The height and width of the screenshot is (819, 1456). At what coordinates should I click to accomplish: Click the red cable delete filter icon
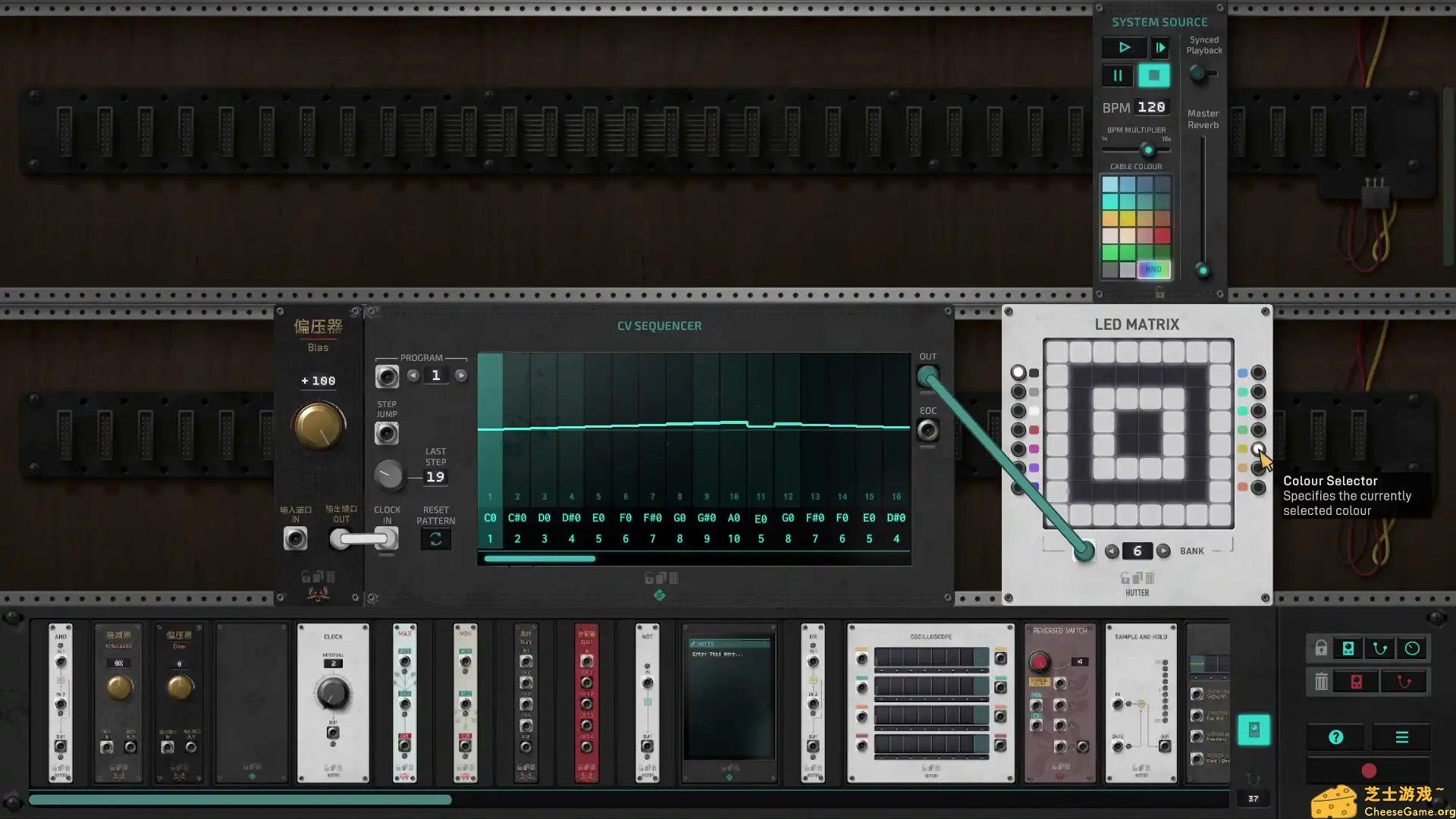1402,681
